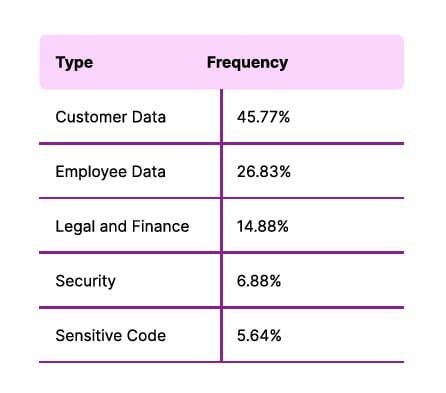Image resolution: width=446 pixels, height=393 pixels.
Task: Click the 5.64% frequency value
Action: [x=259, y=336]
